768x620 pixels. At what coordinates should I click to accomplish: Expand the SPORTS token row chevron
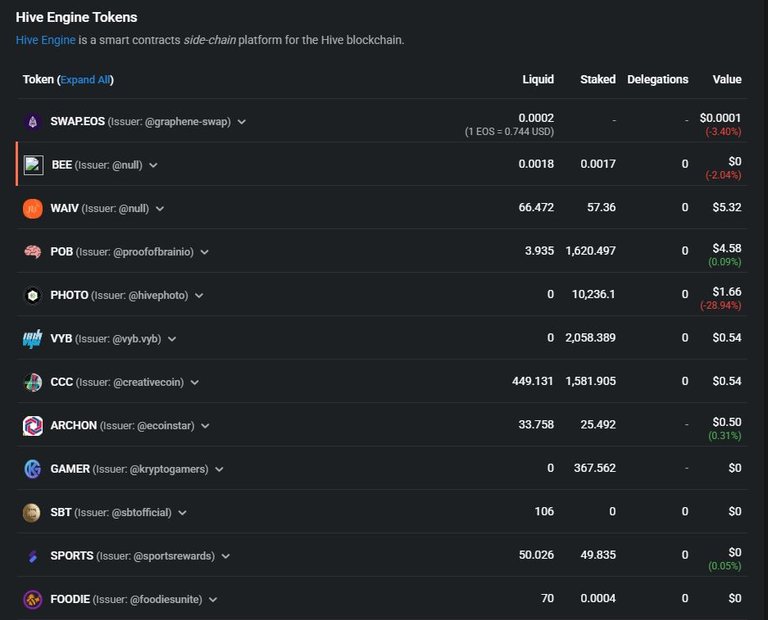[226, 556]
